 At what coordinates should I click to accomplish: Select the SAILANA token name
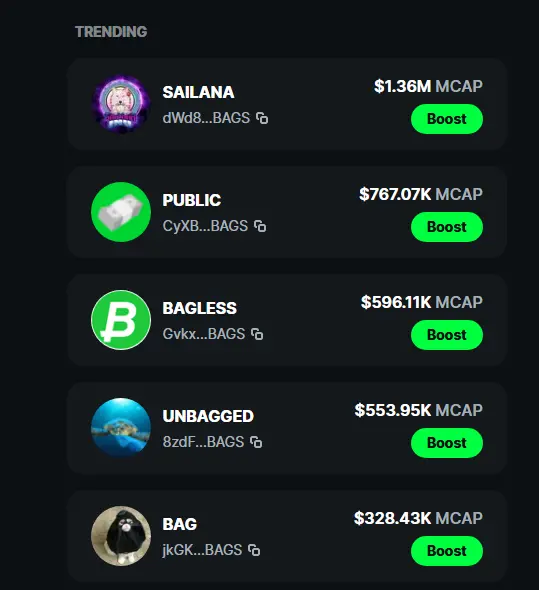(198, 92)
